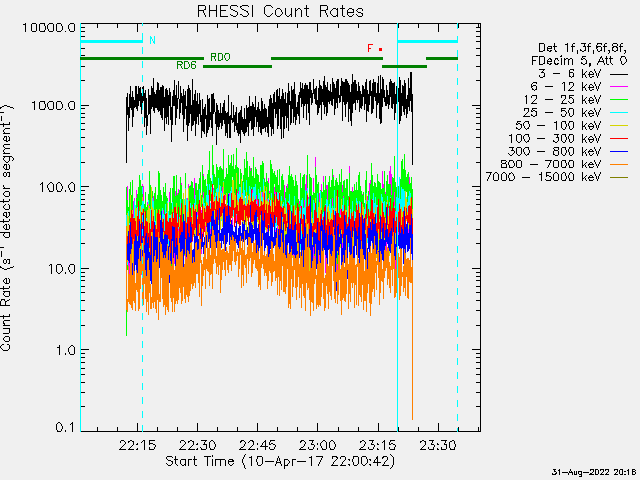The image size is (640, 480).
Task: Click the 0.1 y-axis value
Action: click(x=66, y=427)
